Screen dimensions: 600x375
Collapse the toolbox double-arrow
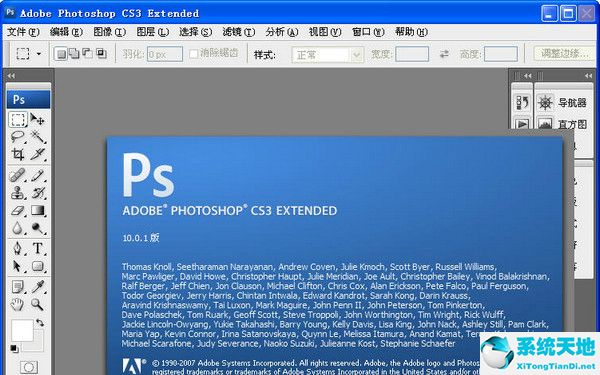pyautogui.click(x=11, y=76)
